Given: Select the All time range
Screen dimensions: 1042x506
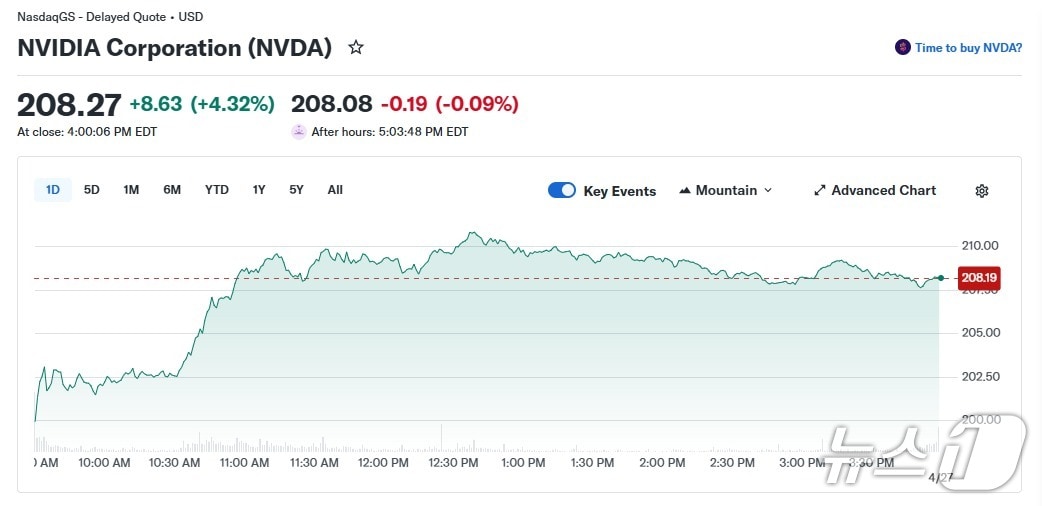Looking at the screenshot, I should tap(335, 190).
